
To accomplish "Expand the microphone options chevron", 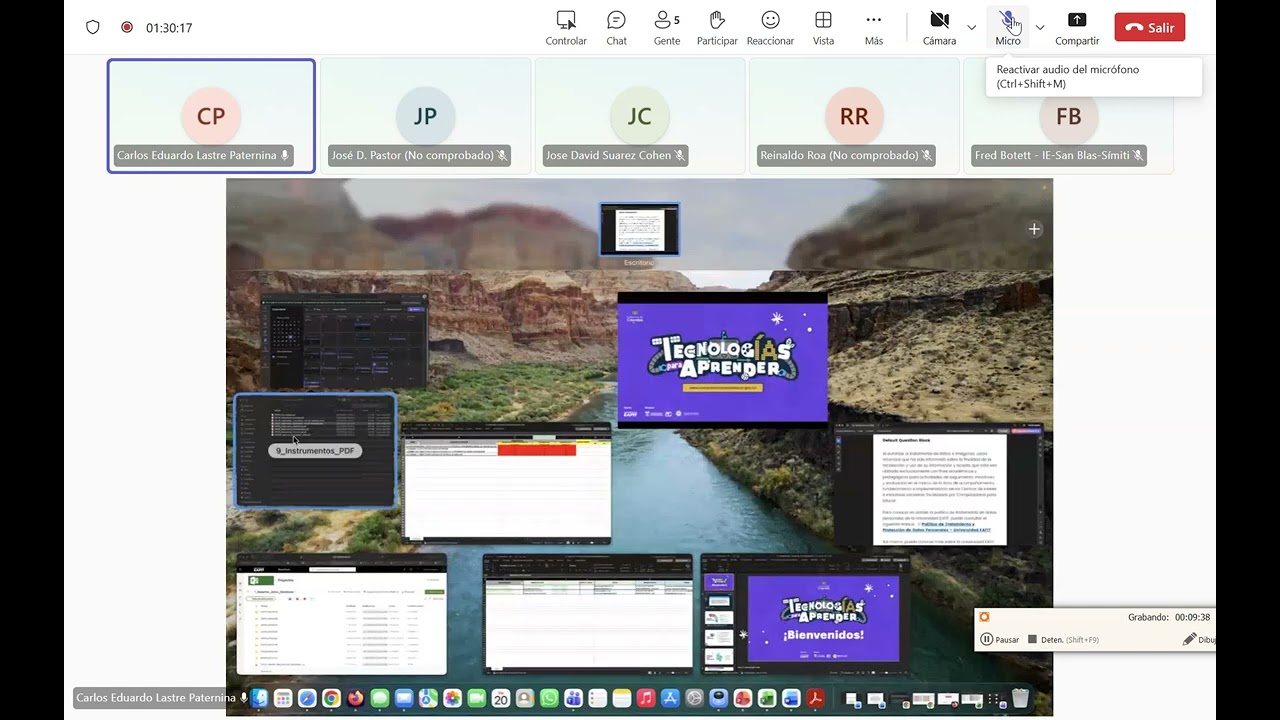I will [x=1040, y=28].
